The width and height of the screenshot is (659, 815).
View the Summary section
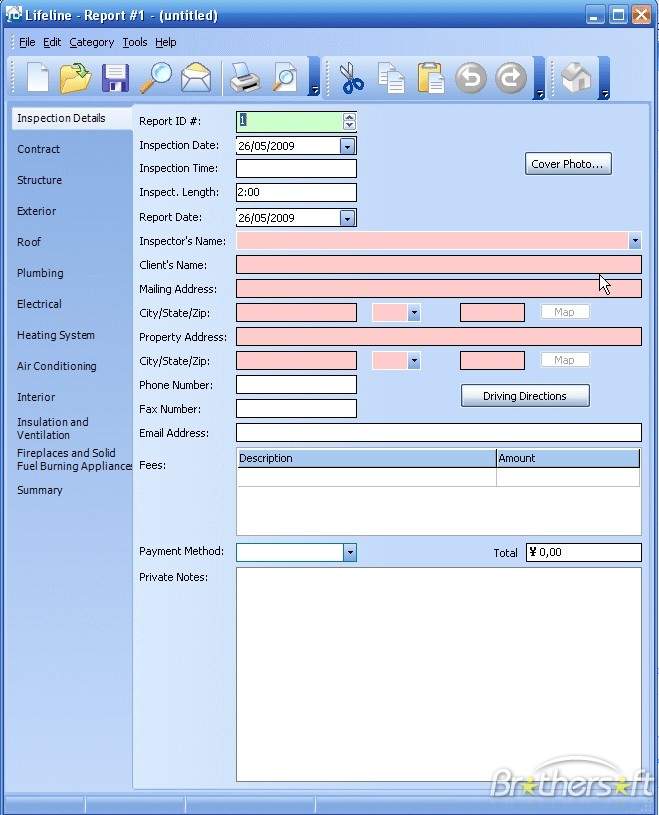tap(39, 490)
